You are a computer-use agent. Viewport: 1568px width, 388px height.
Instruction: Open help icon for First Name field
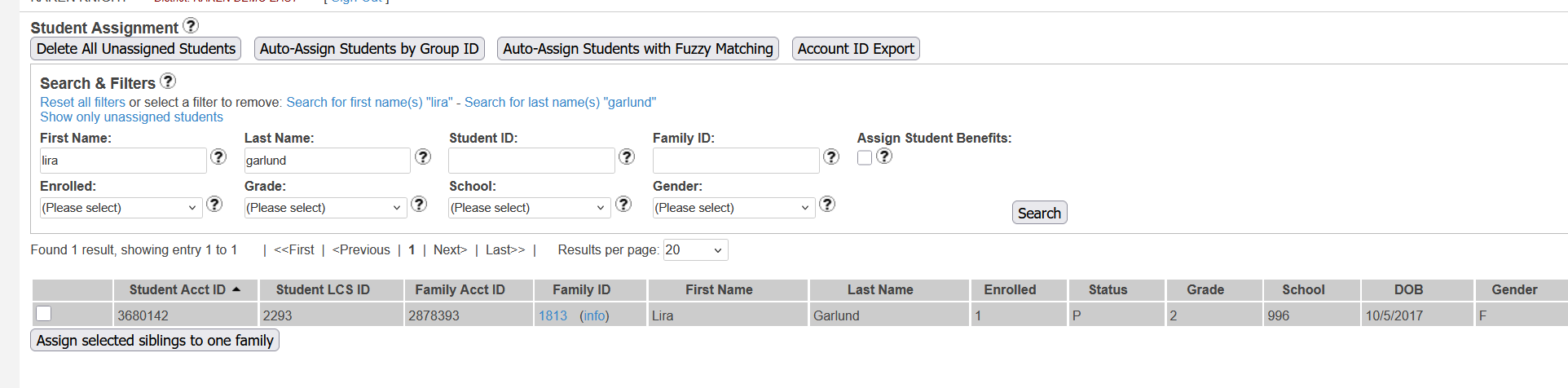[x=218, y=157]
